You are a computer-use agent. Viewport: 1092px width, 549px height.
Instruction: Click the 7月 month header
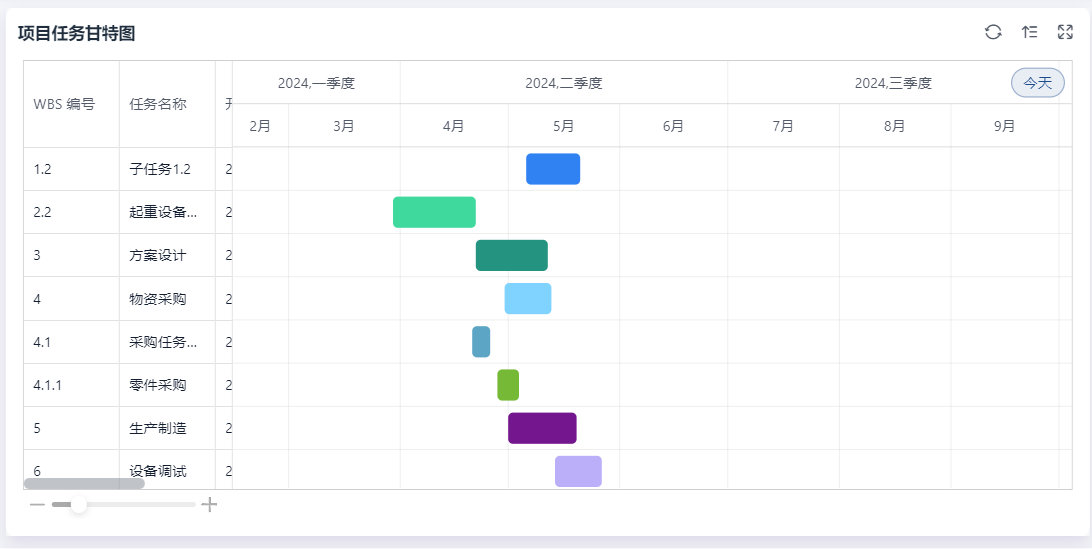click(783, 126)
